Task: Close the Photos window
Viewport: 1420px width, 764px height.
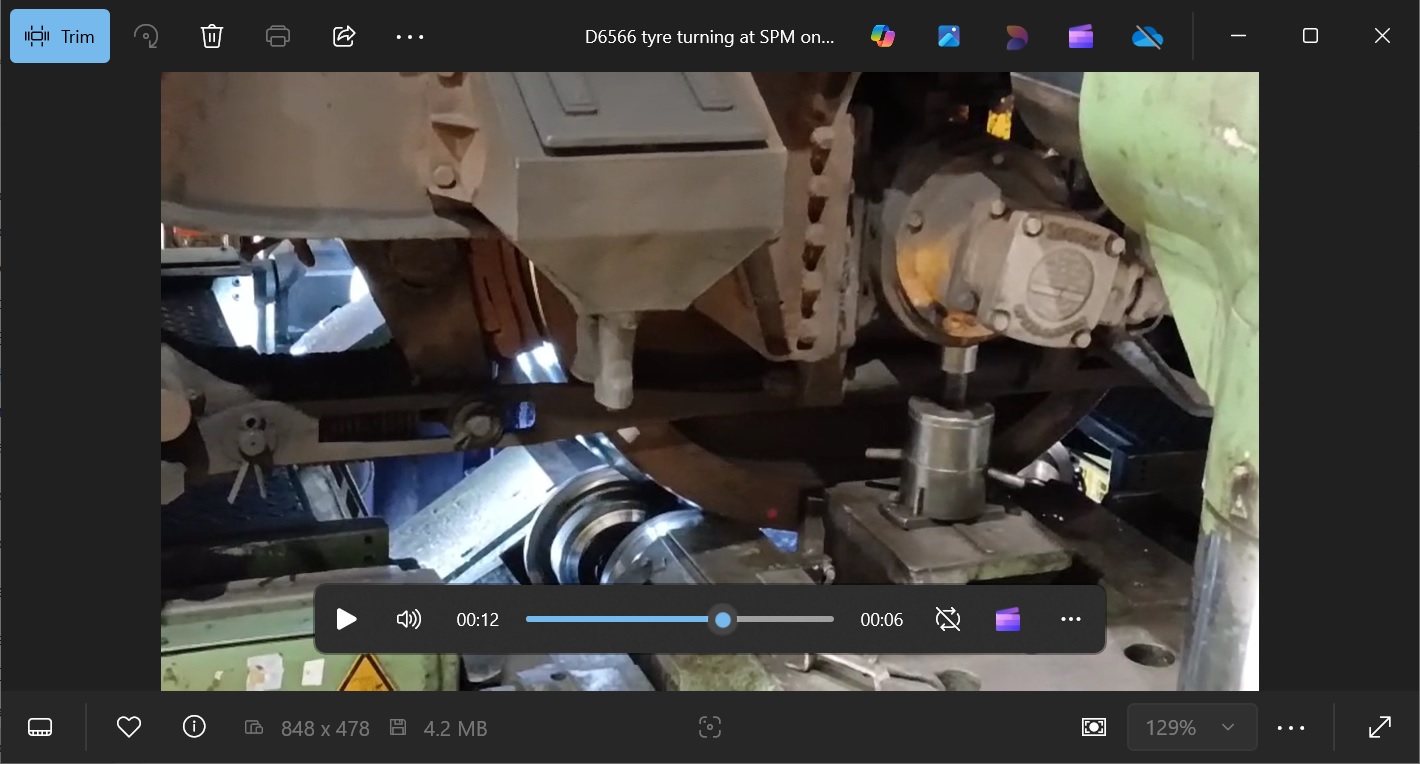Action: (1382, 36)
